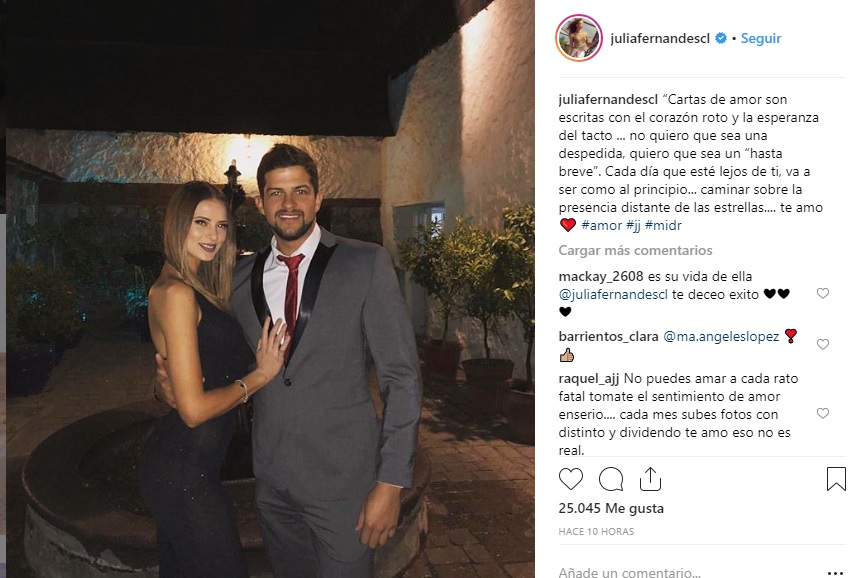Click the Seguir follow button
850x578 pixels.
(x=761, y=38)
